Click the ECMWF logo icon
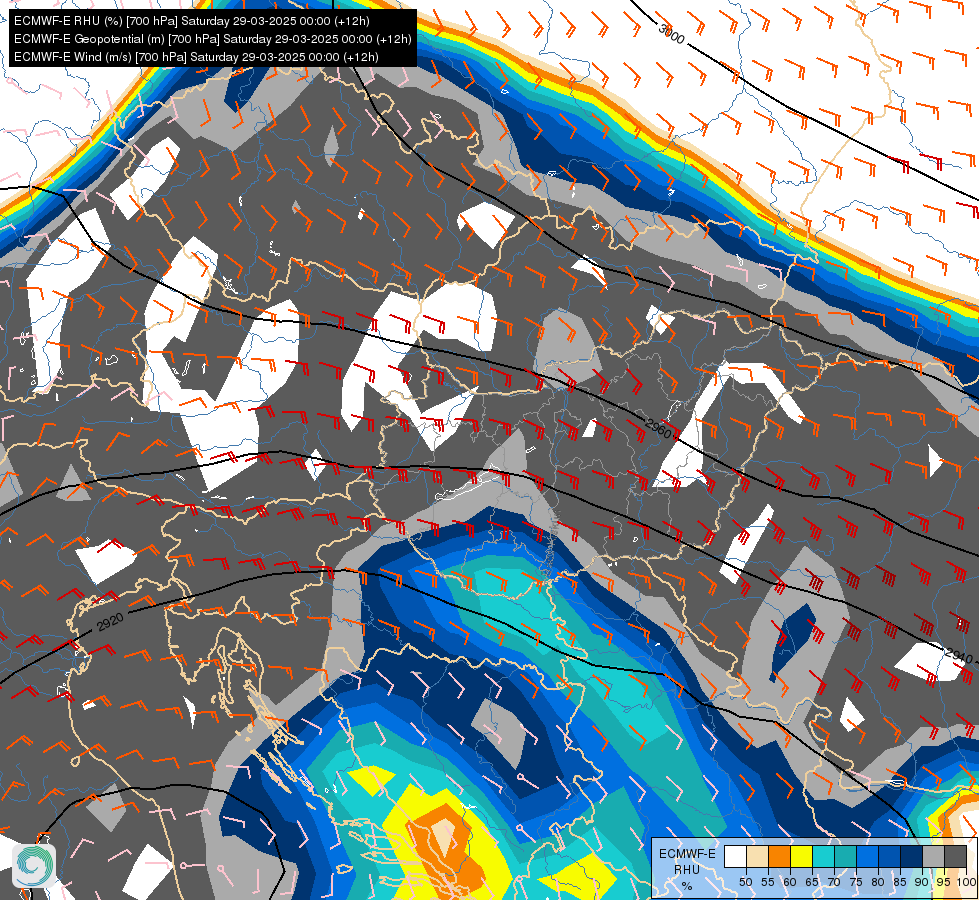This screenshot has height=900, width=979. pos(34,865)
